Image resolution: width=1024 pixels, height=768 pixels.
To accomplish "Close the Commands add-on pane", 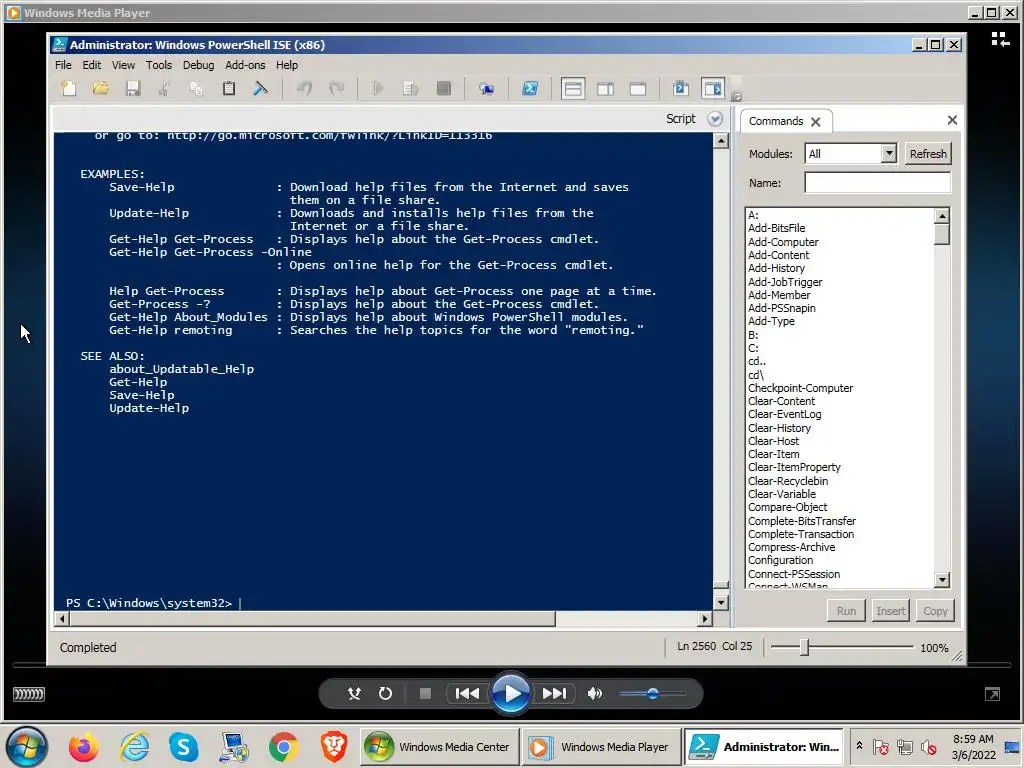I will (x=952, y=120).
